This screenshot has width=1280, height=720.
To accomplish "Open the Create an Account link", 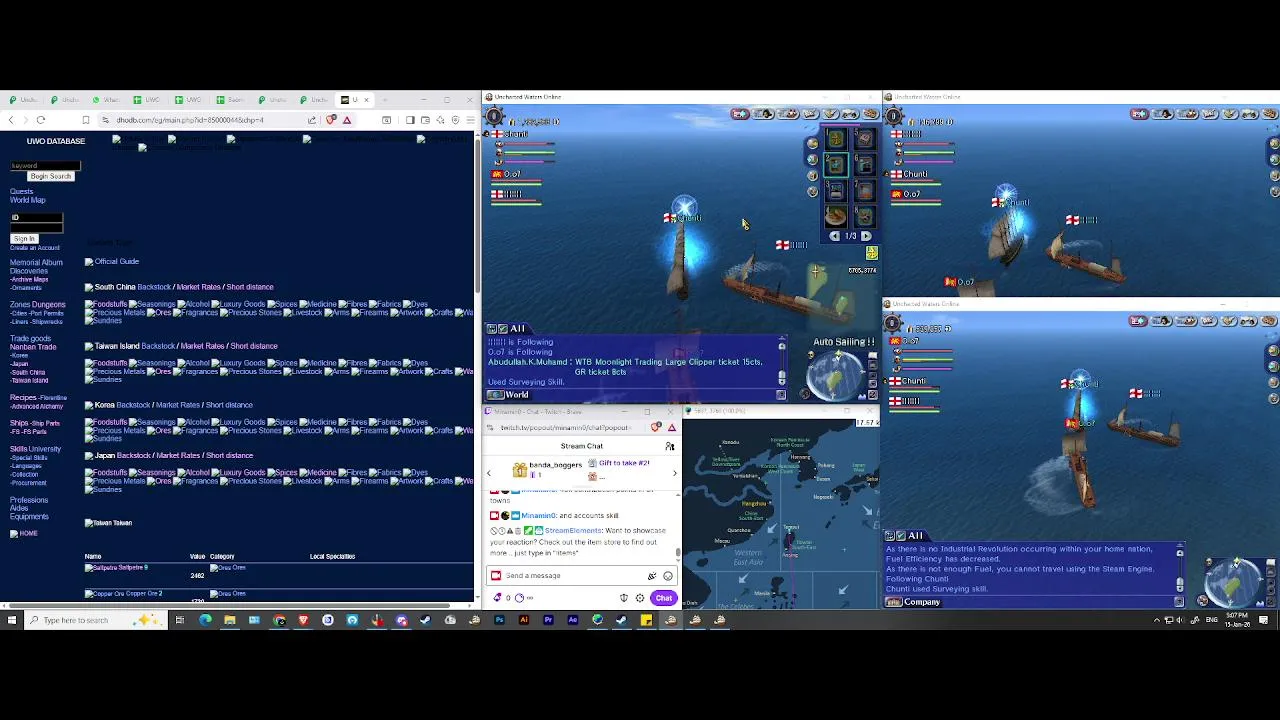I will (34, 248).
